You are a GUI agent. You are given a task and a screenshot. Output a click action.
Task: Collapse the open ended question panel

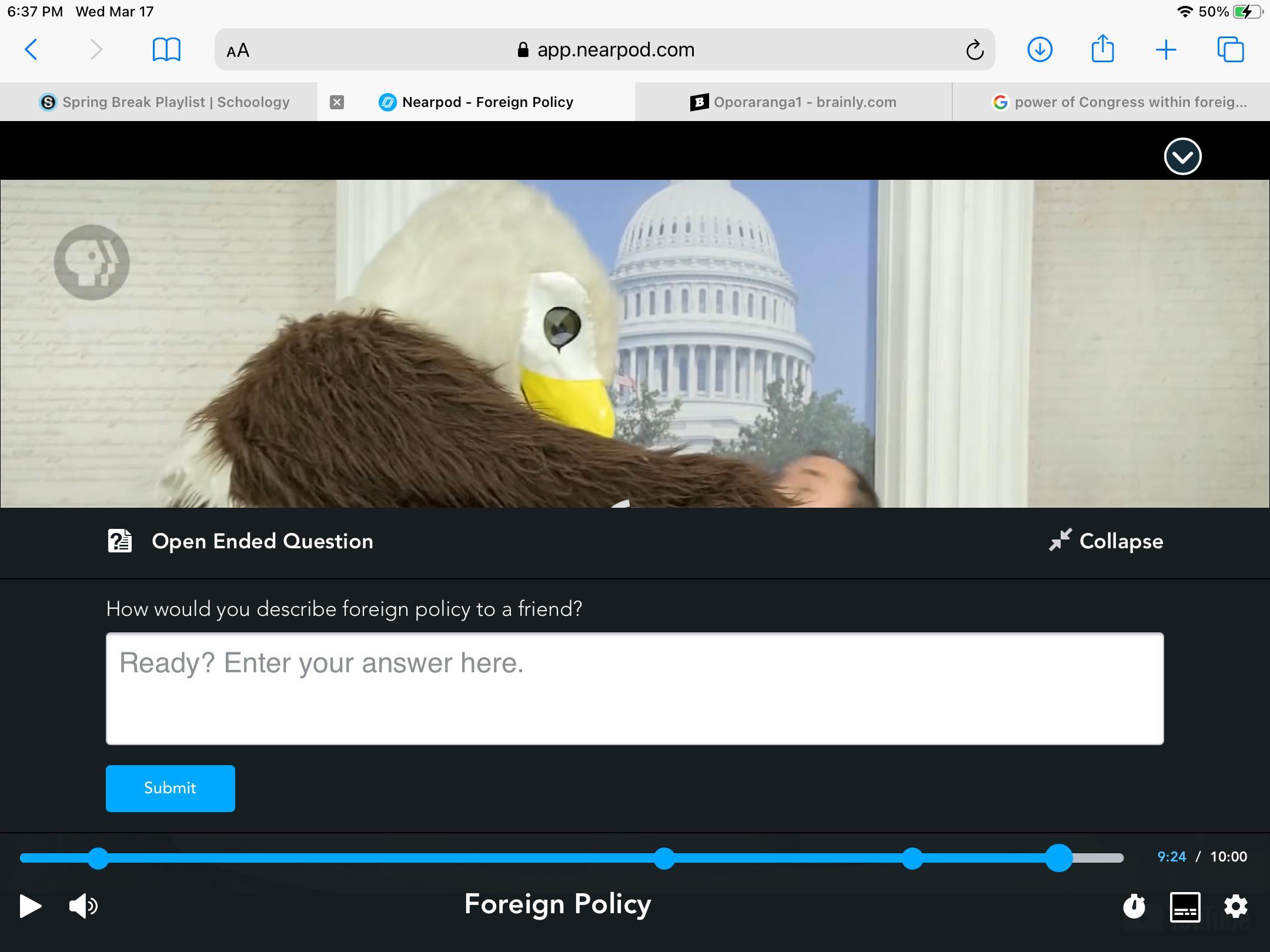pyautogui.click(x=1106, y=541)
